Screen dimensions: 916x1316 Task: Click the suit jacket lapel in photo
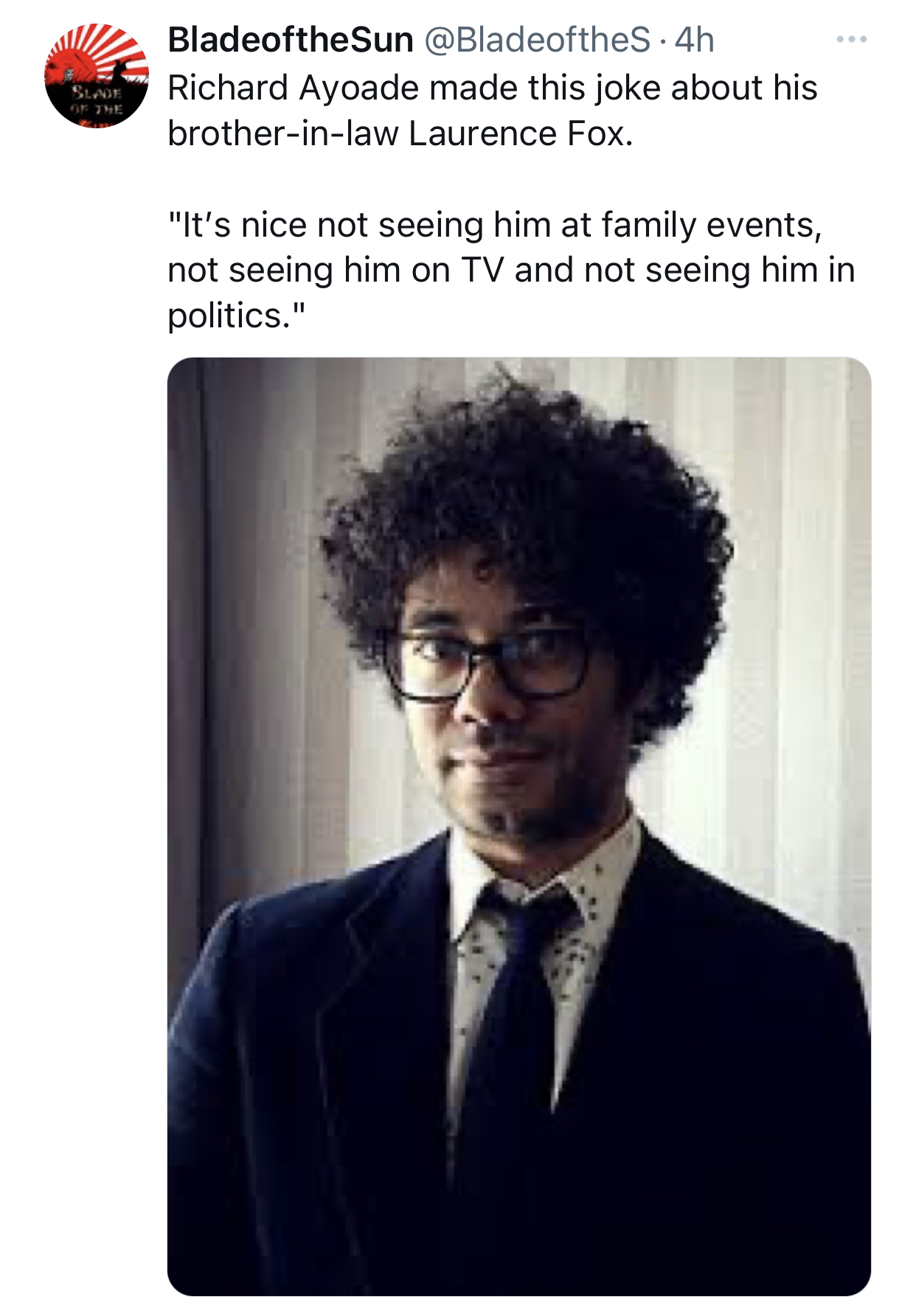point(384,981)
